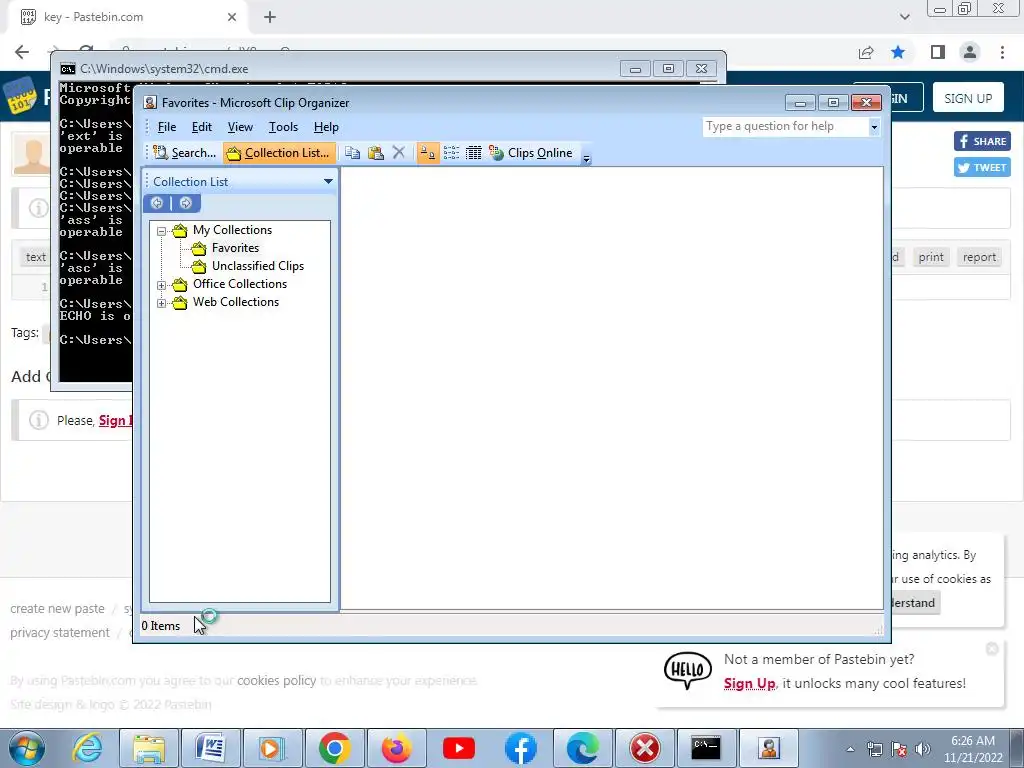The height and width of the screenshot is (768, 1024).
Task: Open the help question dropdown arrow
Action: click(x=874, y=127)
